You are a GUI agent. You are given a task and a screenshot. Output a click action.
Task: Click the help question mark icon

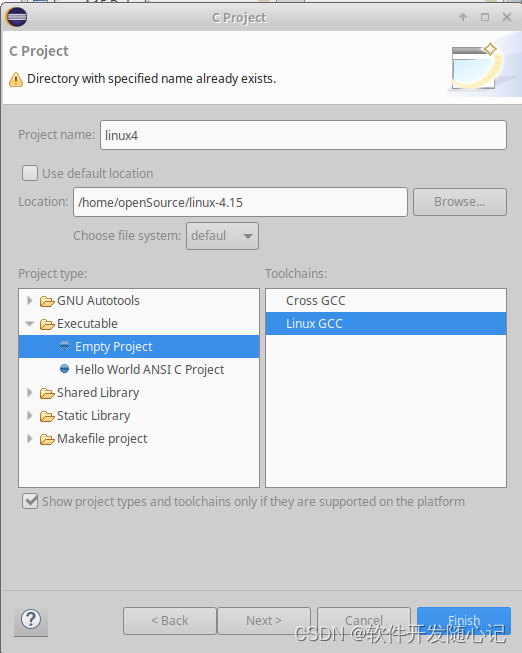[31, 619]
